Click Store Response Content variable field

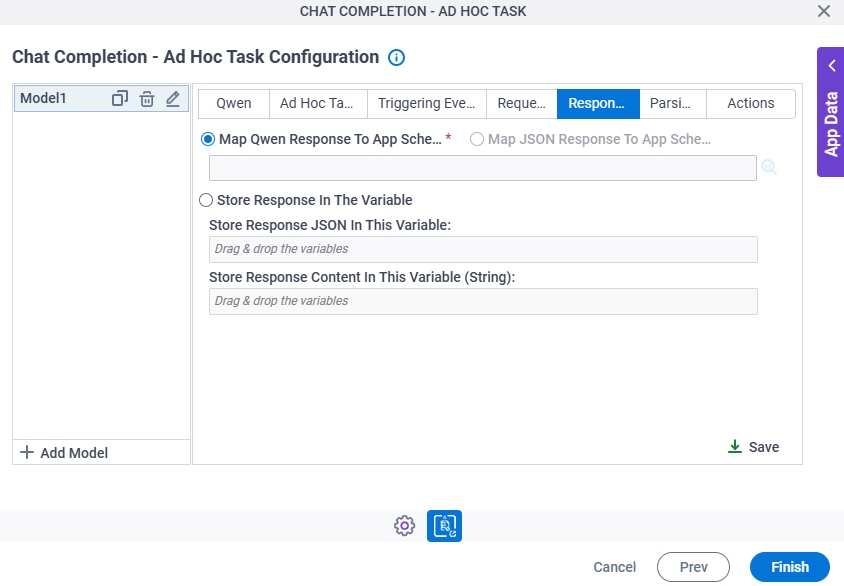tap(483, 301)
